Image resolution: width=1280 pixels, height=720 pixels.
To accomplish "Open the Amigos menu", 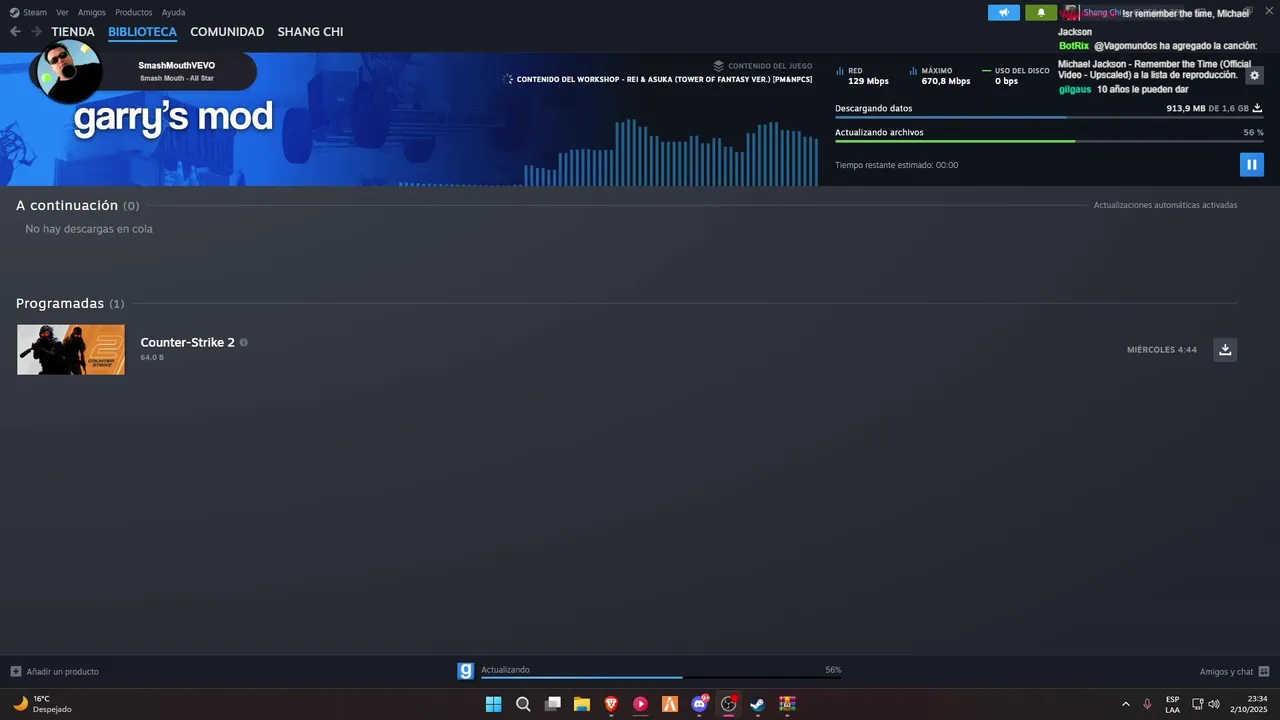I will [x=92, y=12].
